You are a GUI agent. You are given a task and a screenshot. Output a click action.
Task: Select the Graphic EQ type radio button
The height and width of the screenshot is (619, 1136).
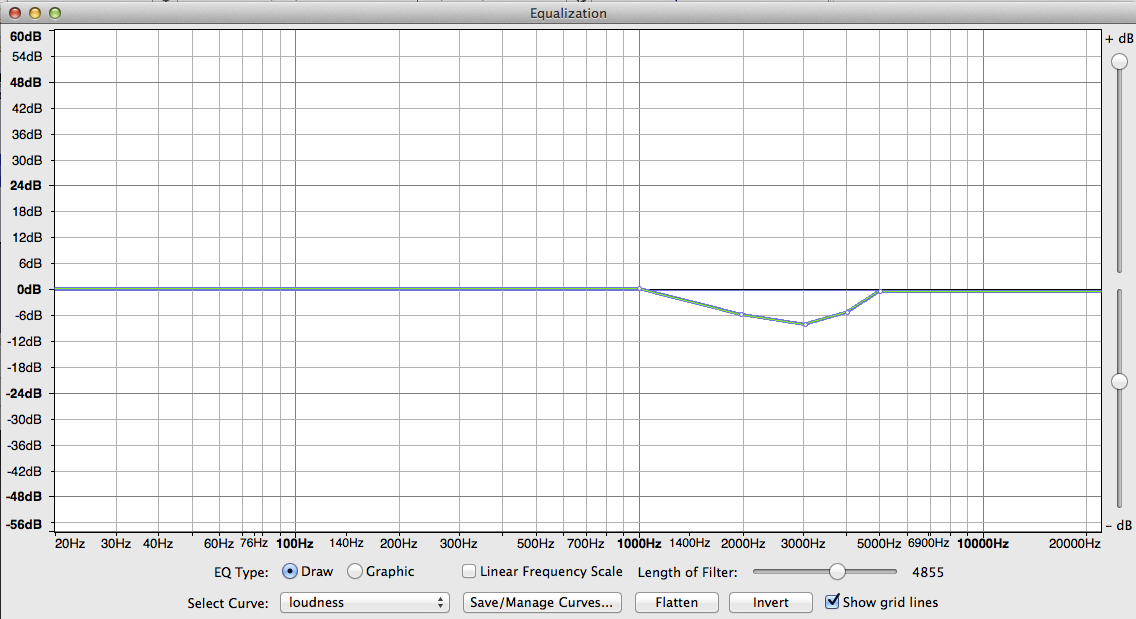[x=354, y=571]
